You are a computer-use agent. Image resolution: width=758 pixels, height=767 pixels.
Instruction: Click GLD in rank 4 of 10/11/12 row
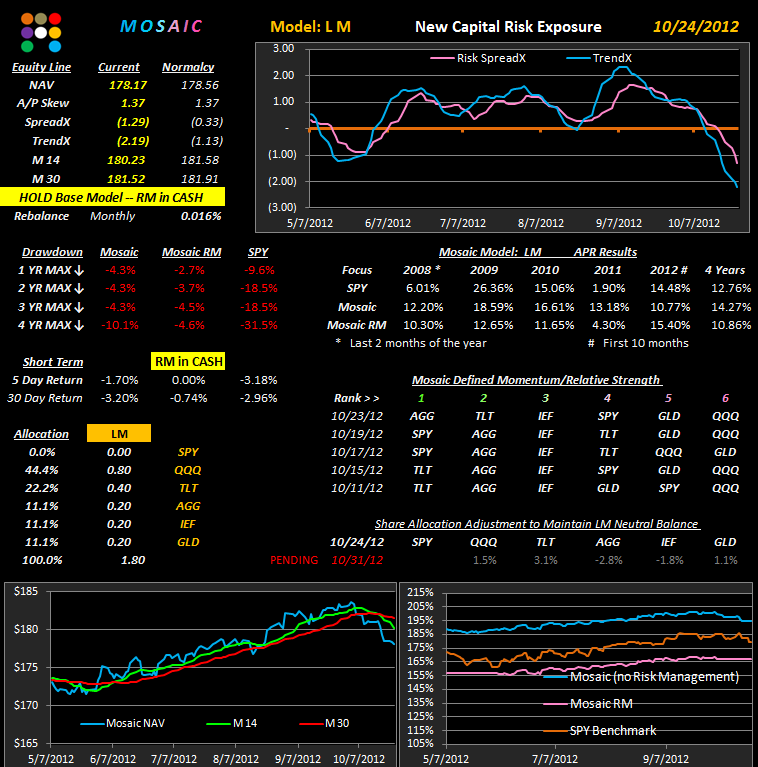tap(608, 488)
